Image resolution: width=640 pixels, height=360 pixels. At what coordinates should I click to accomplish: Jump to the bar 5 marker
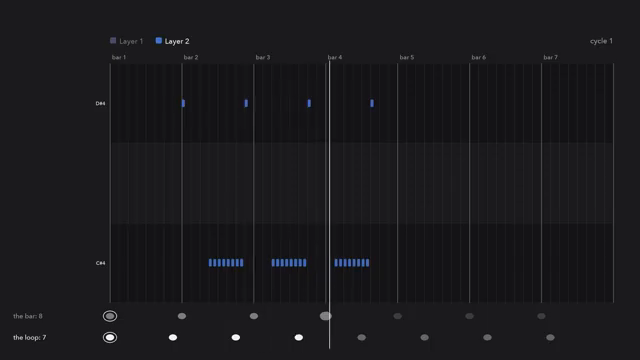click(407, 57)
